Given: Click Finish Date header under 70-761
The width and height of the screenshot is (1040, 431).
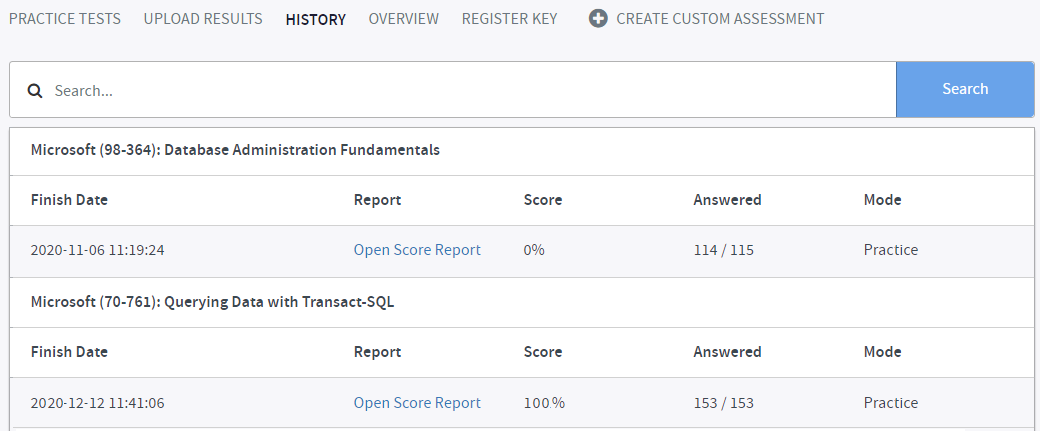Looking at the screenshot, I should (x=70, y=351).
